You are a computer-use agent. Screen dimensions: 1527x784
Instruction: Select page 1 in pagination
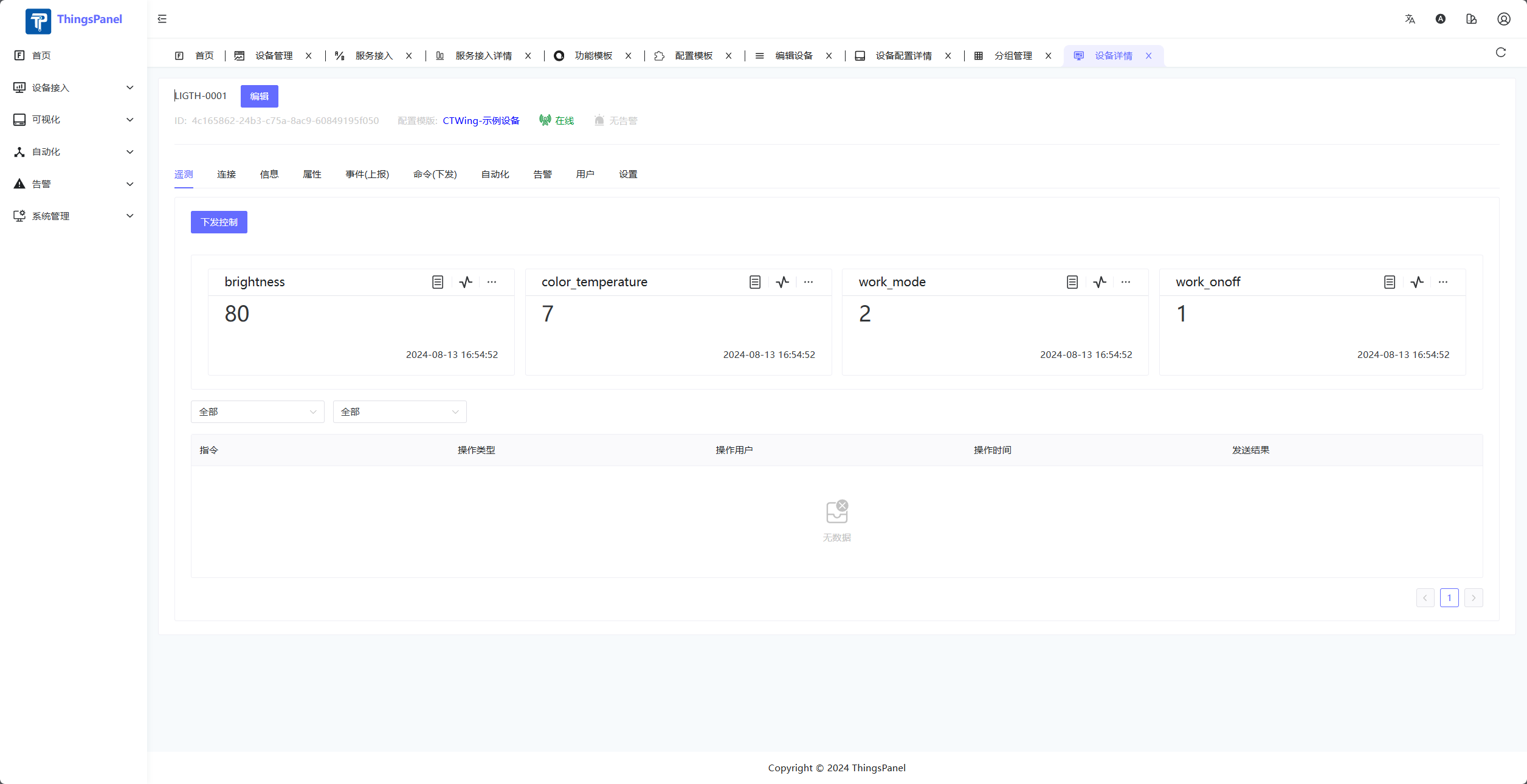1449,597
